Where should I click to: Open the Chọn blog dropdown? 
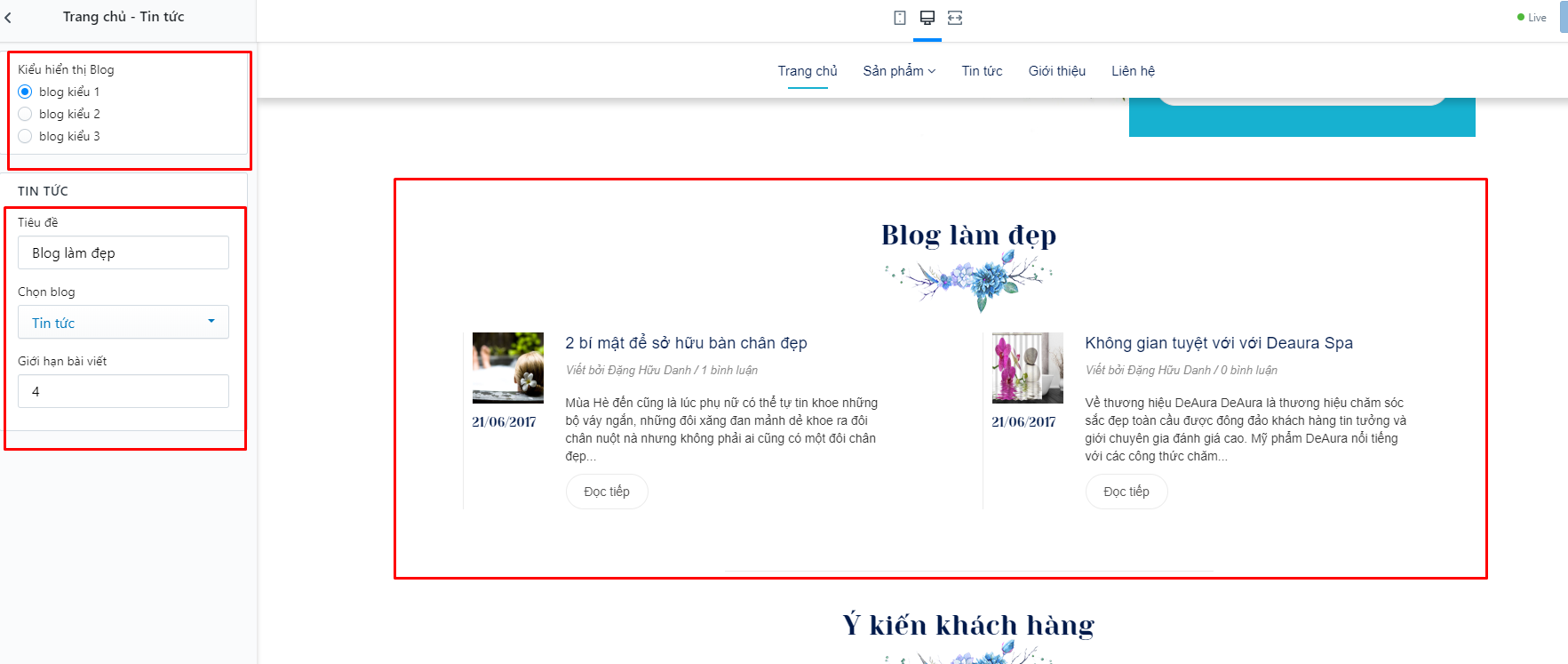click(x=123, y=322)
